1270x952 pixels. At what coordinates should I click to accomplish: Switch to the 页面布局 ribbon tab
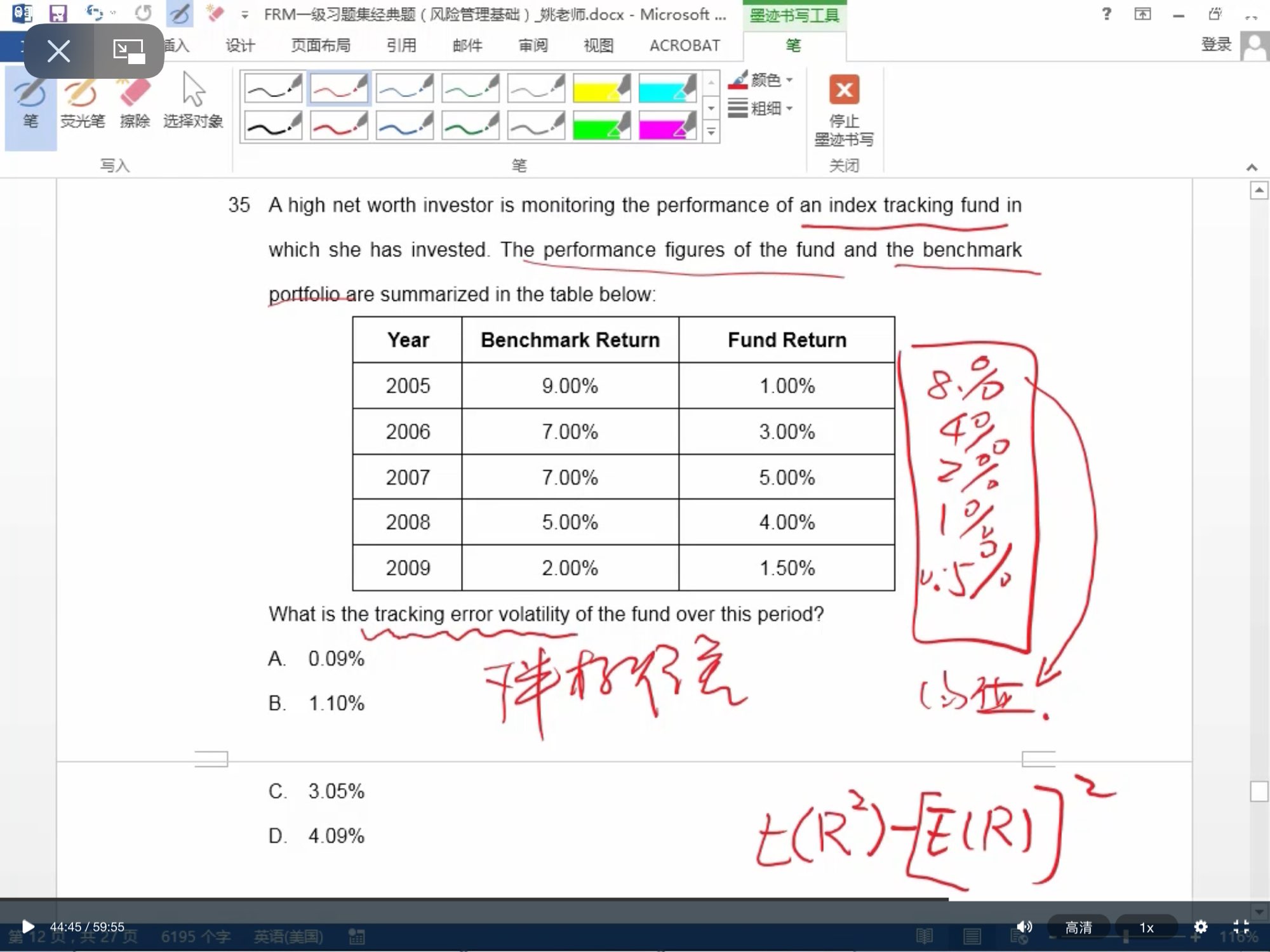[321, 46]
